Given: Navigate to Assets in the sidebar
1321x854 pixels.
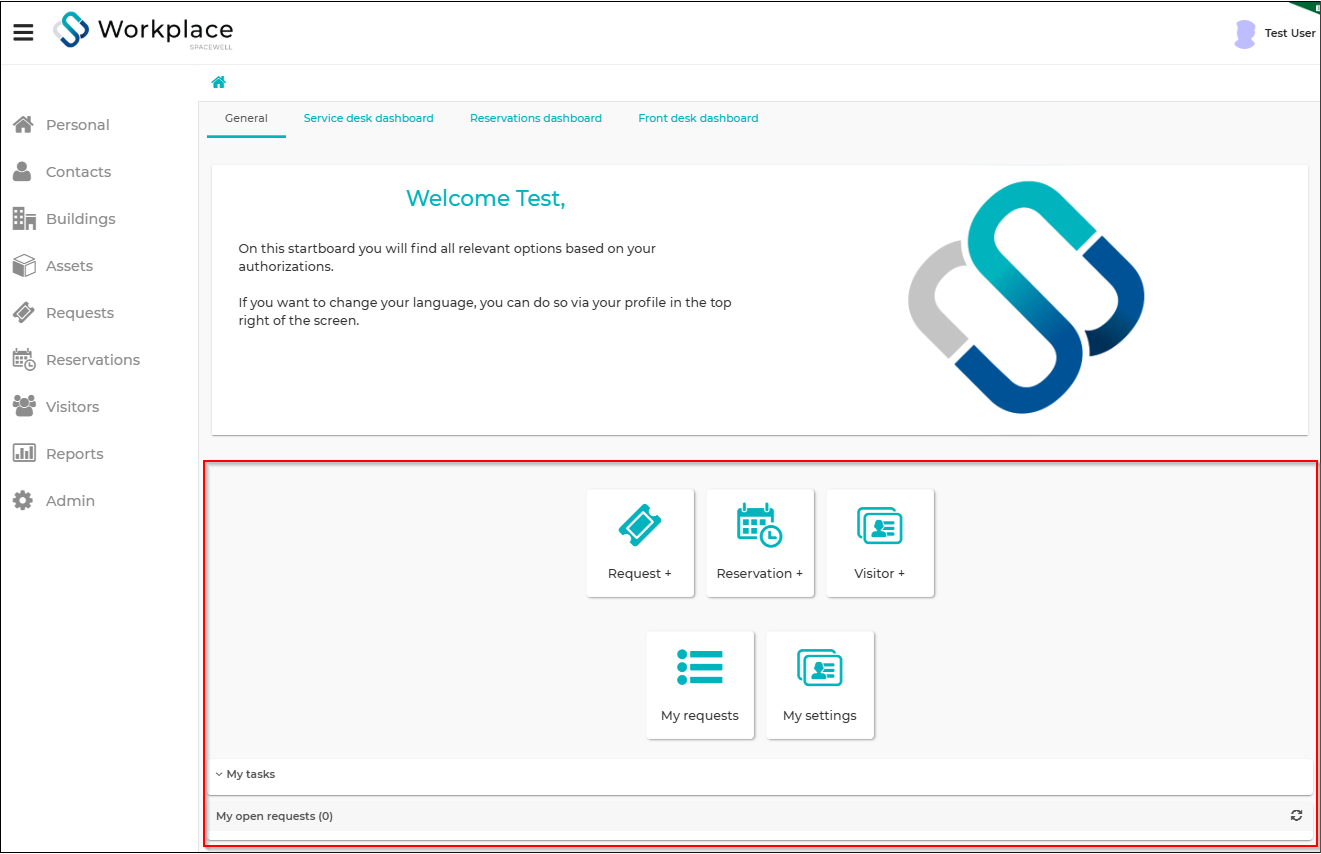Looking at the screenshot, I should (69, 266).
